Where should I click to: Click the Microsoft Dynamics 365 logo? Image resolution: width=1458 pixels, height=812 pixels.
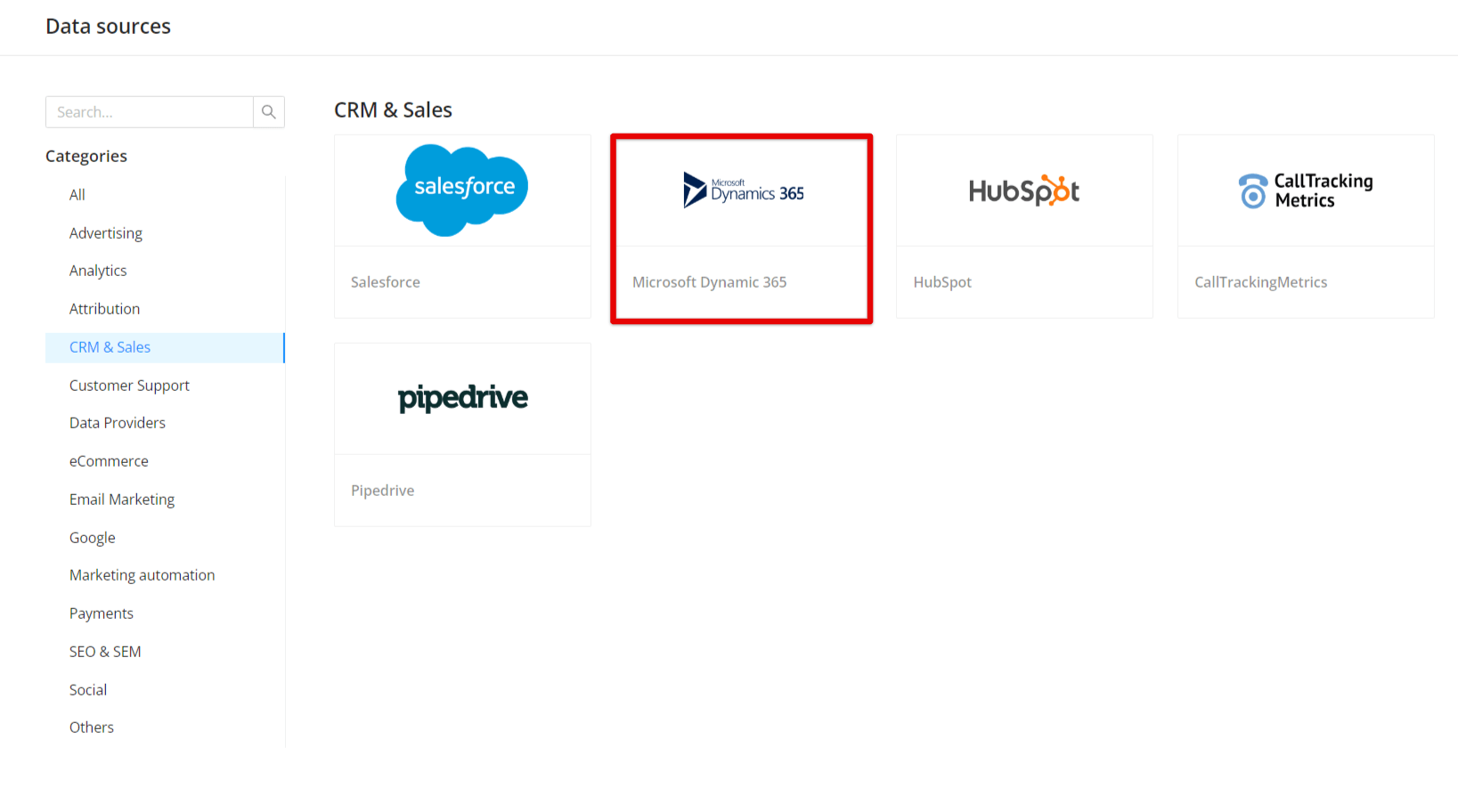pyautogui.click(x=742, y=190)
